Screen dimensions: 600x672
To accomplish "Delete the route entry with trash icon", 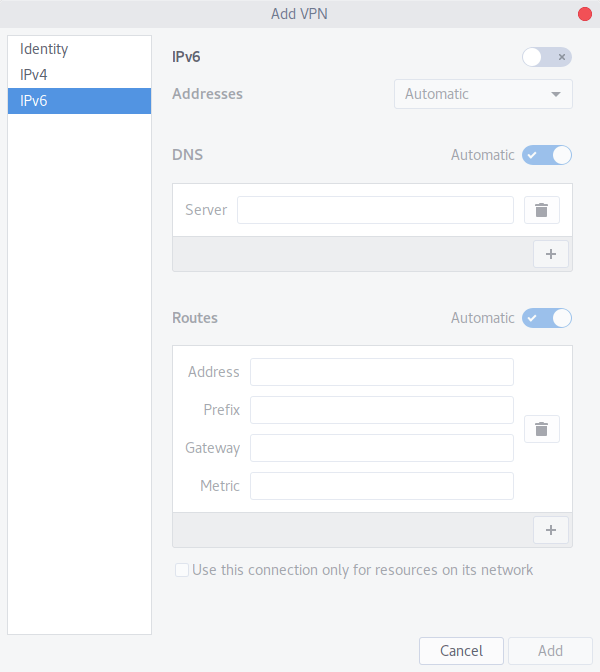I will [541, 429].
